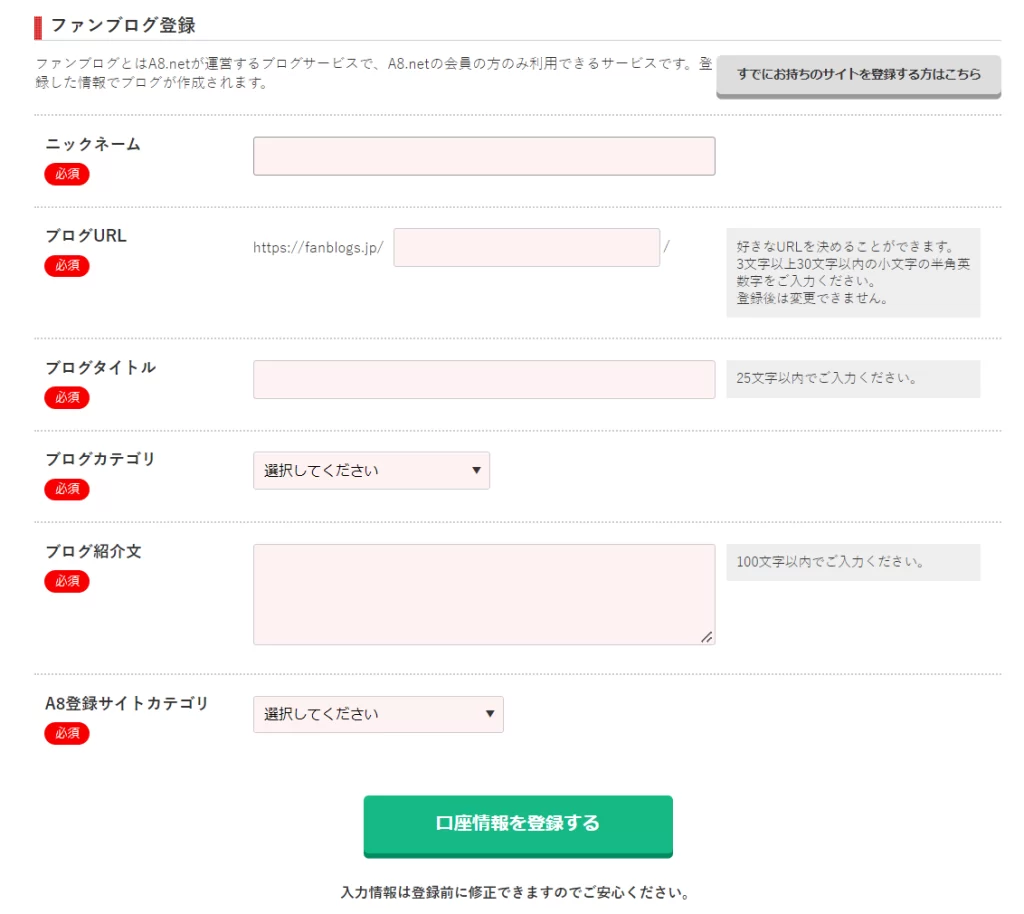Click the 必須 badge under A8登録サイトカテゴリ
Viewport: 1024px width, 914px height.
pyautogui.click(x=67, y=734)
